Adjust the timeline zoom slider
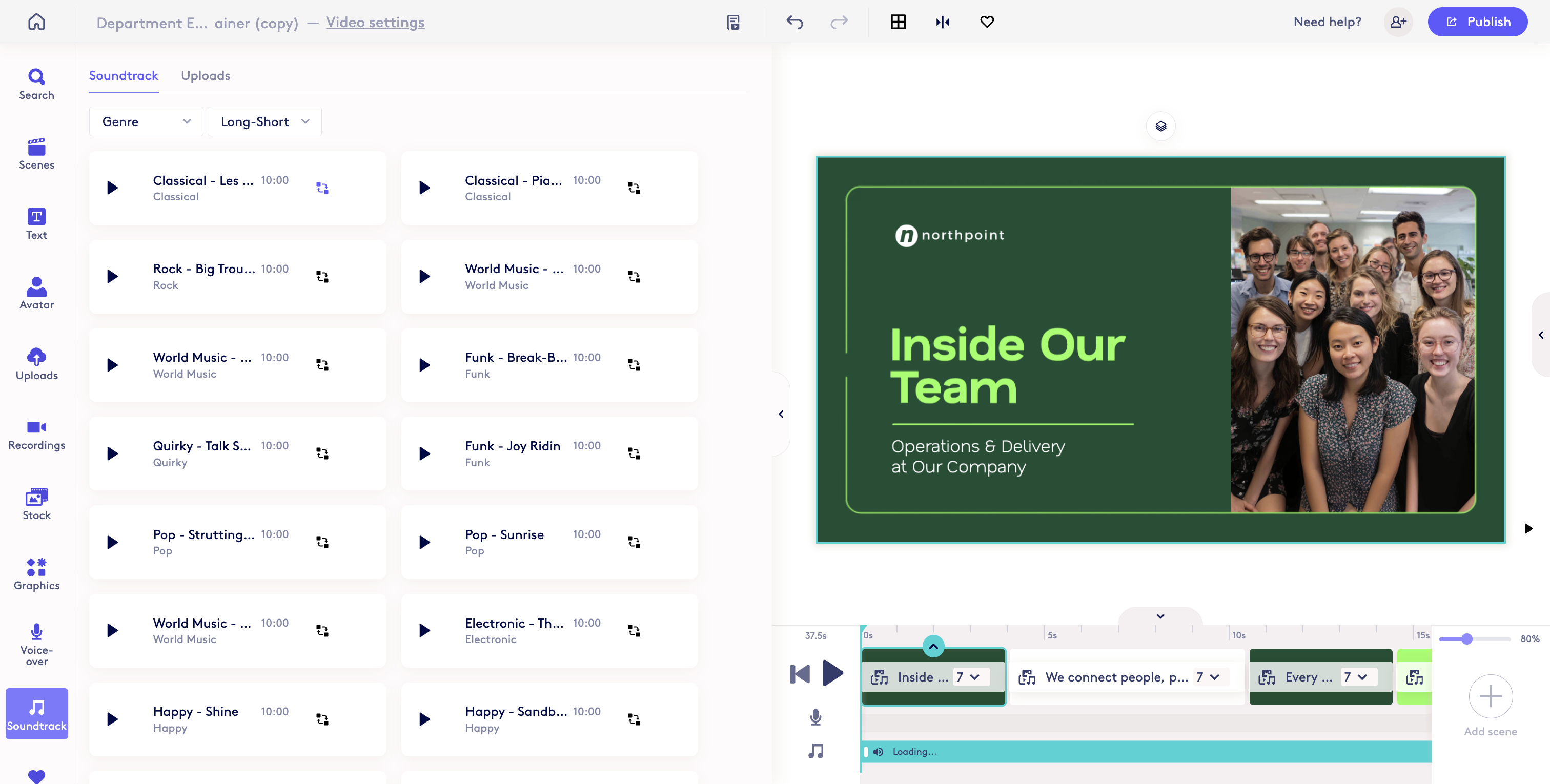 [1466, 639]
